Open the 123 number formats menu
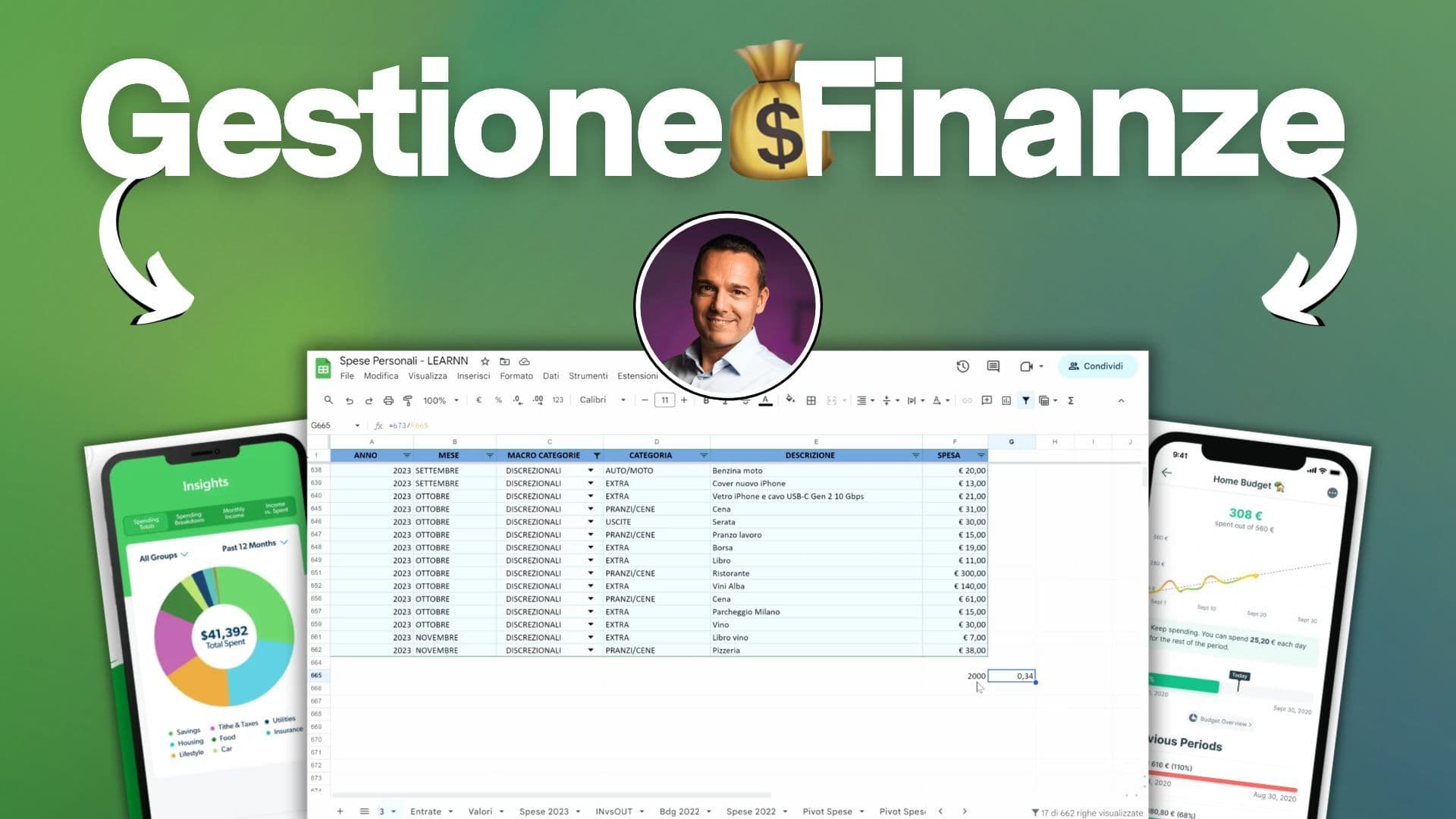Viewport: 1456px width, 819px height. point(558,400)
